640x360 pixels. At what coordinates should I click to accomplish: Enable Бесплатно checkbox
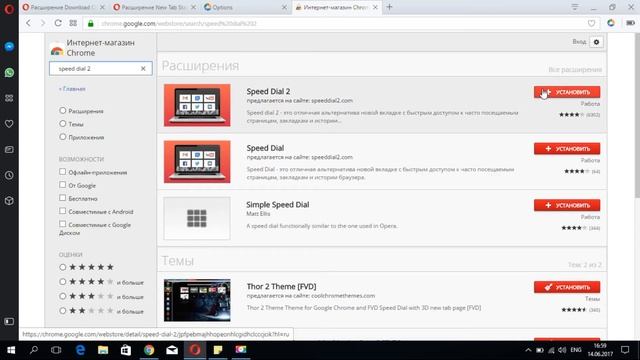click(62, 198)
